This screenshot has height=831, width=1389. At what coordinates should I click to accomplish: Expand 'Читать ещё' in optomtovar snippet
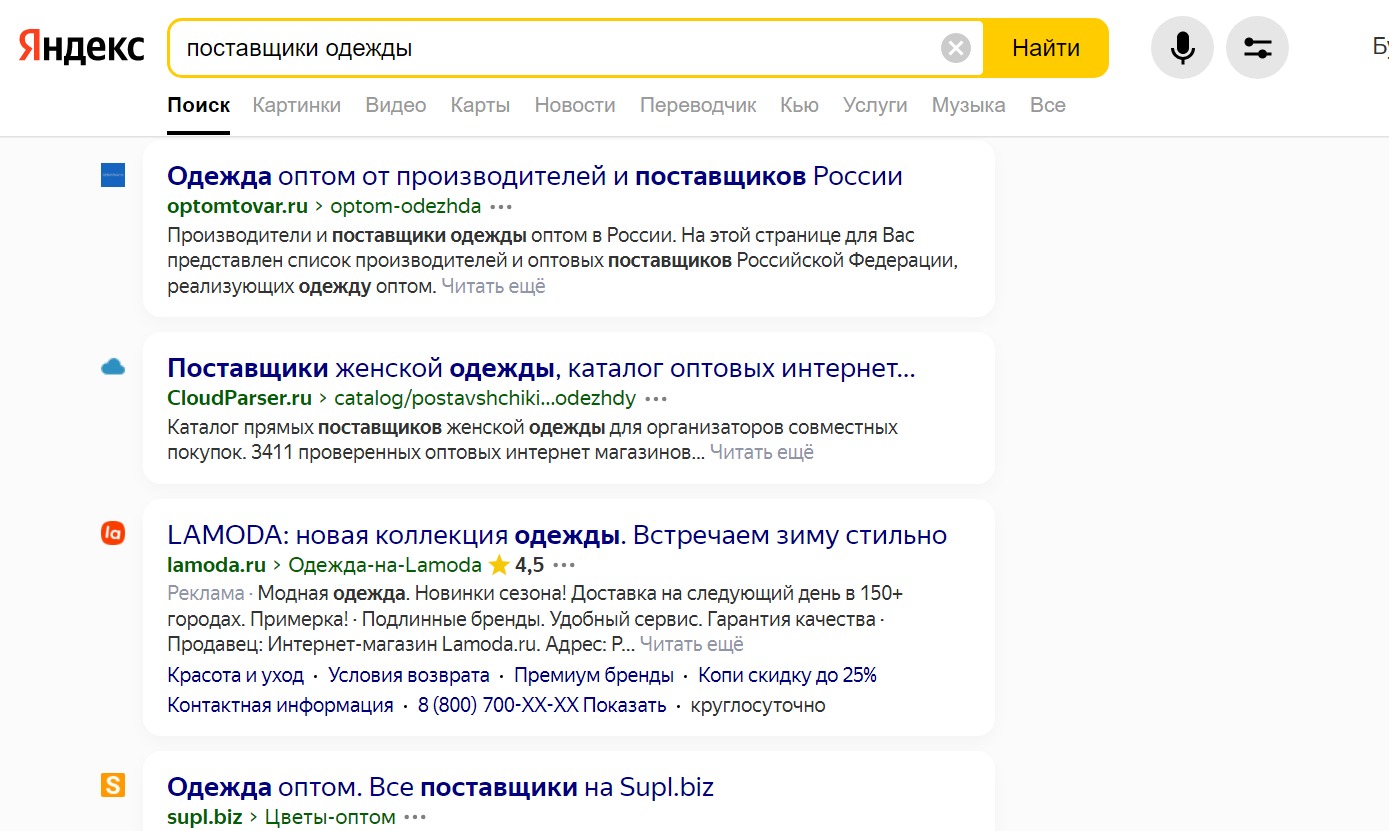(x=493, y=286)
